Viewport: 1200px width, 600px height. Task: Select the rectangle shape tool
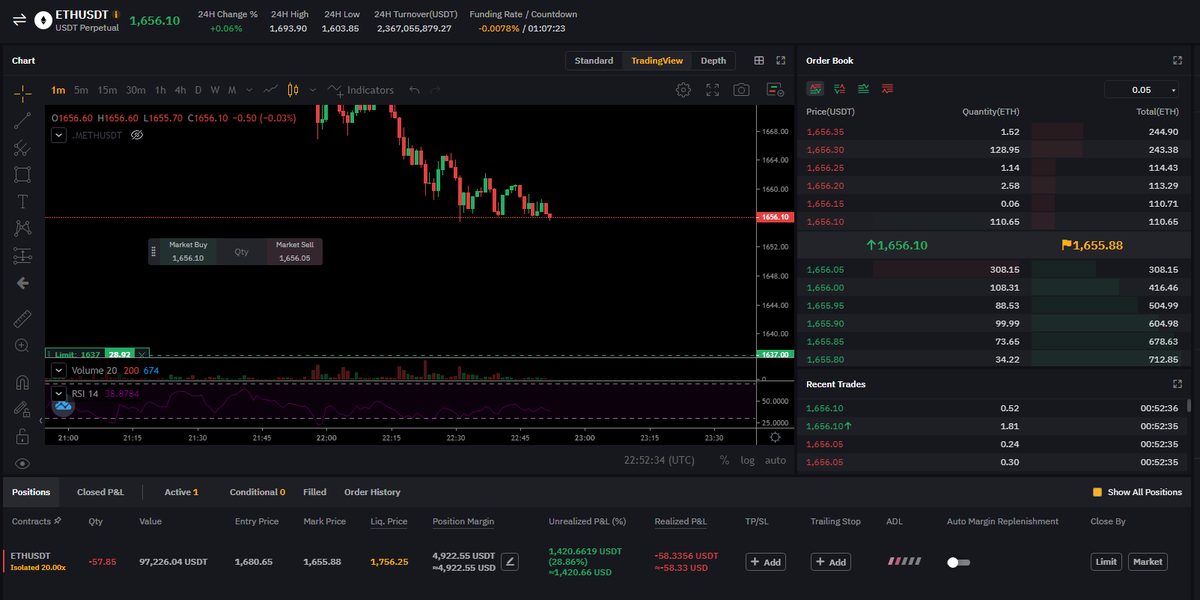pyautogui.click(x=22, y=174)
